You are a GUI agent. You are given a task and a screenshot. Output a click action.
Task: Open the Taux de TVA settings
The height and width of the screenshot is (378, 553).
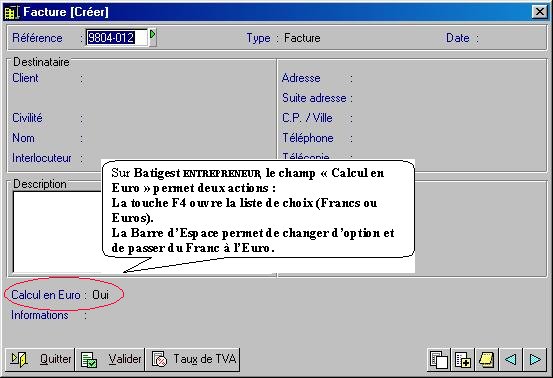coord(193,359)
